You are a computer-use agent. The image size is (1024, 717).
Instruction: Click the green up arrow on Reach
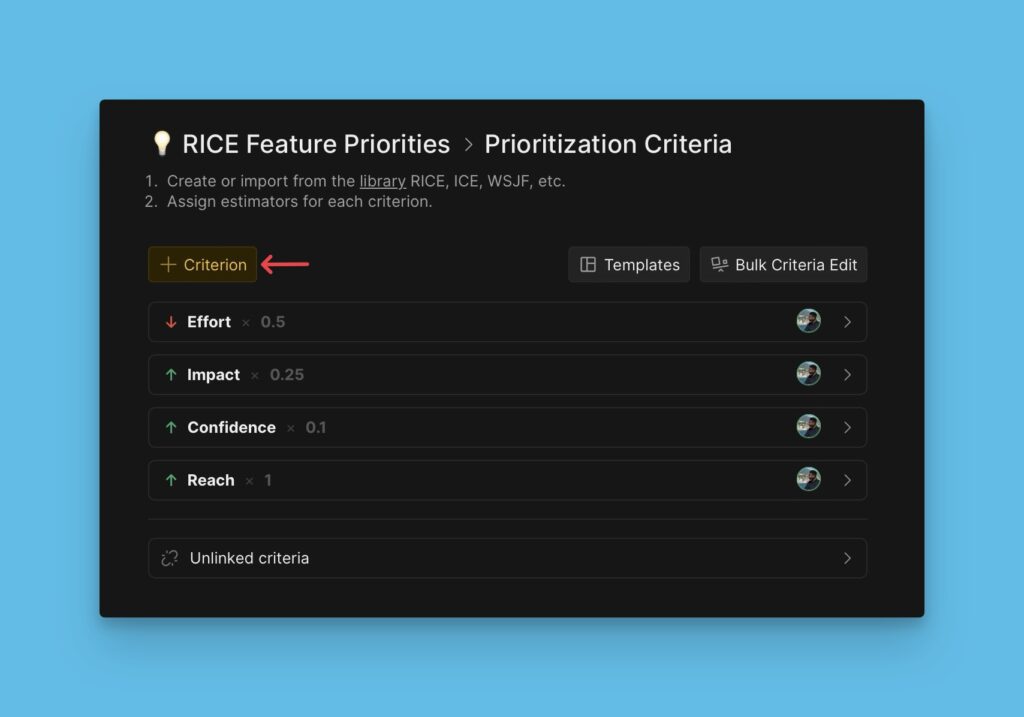click(x=170, y=480)
